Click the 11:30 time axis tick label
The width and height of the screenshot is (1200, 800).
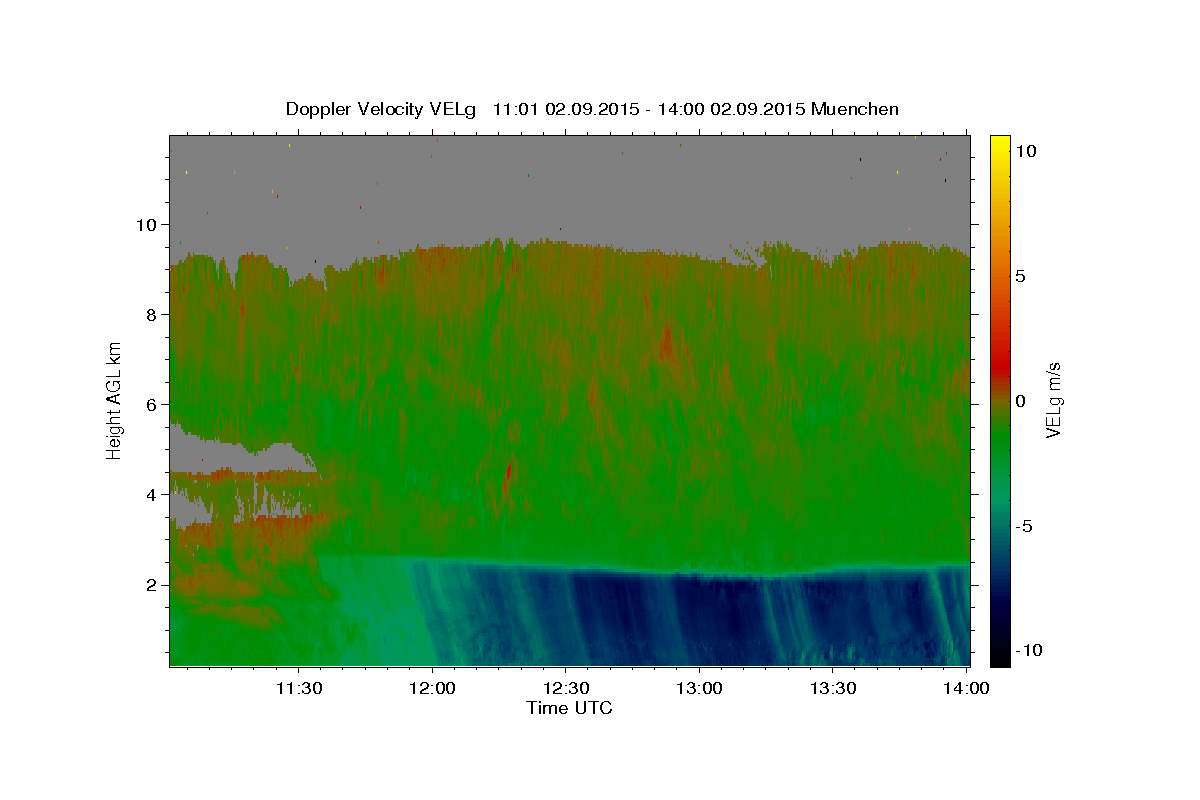[x=298, y=688]
